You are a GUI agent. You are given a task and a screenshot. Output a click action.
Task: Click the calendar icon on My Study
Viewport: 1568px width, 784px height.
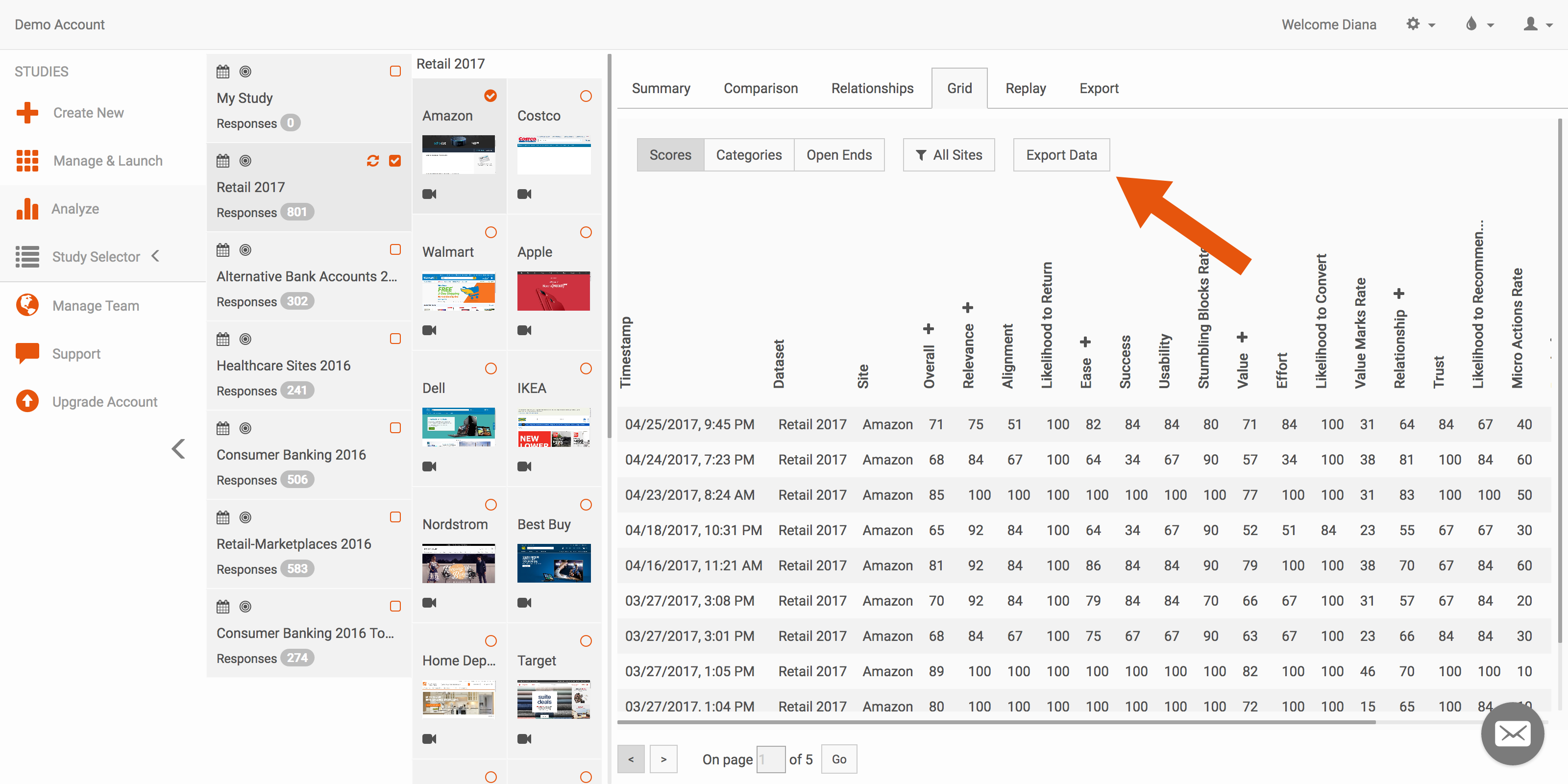tap(223, 72)
